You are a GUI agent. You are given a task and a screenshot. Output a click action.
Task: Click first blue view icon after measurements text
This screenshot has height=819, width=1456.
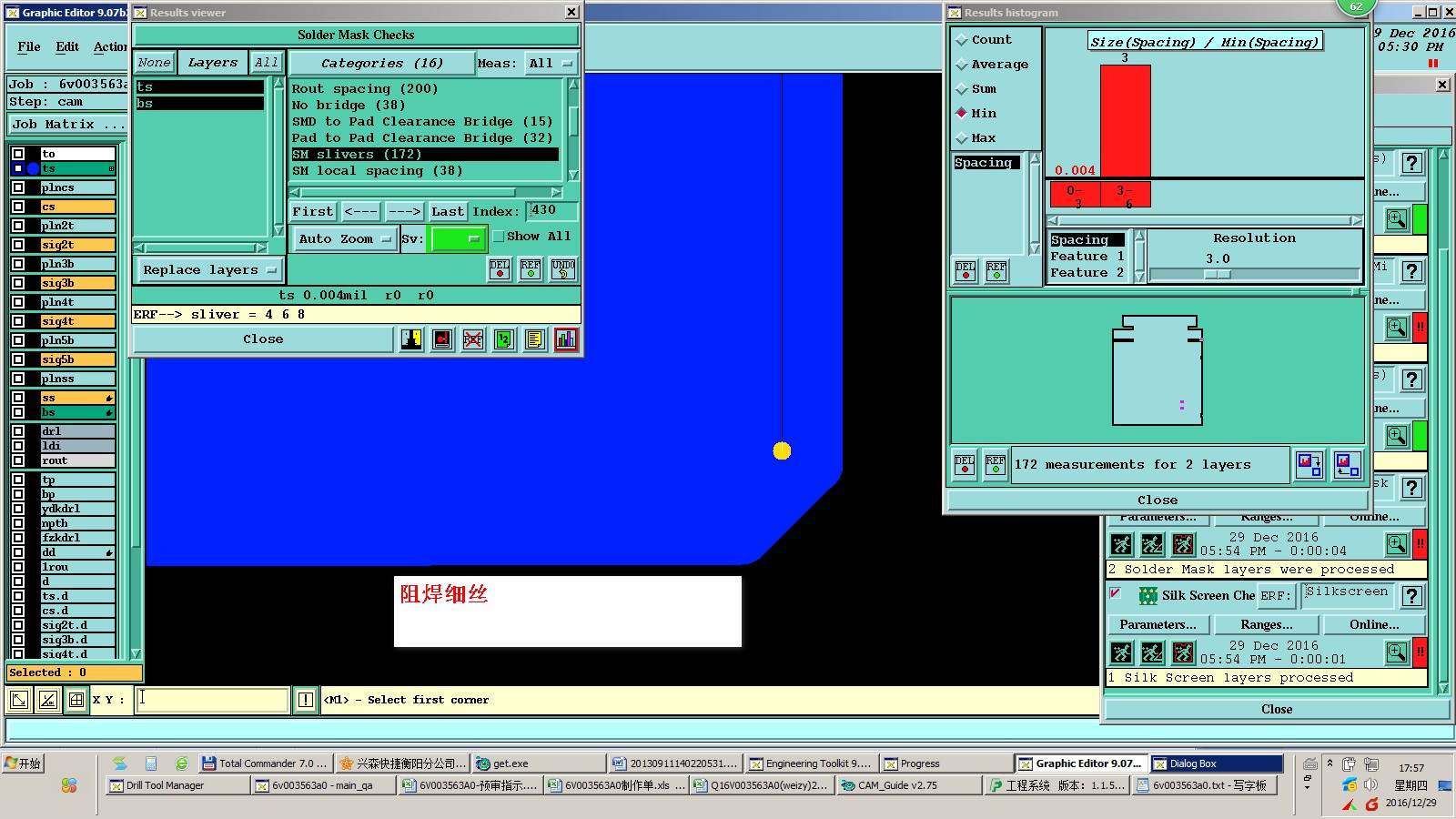tap(1309, 465)
